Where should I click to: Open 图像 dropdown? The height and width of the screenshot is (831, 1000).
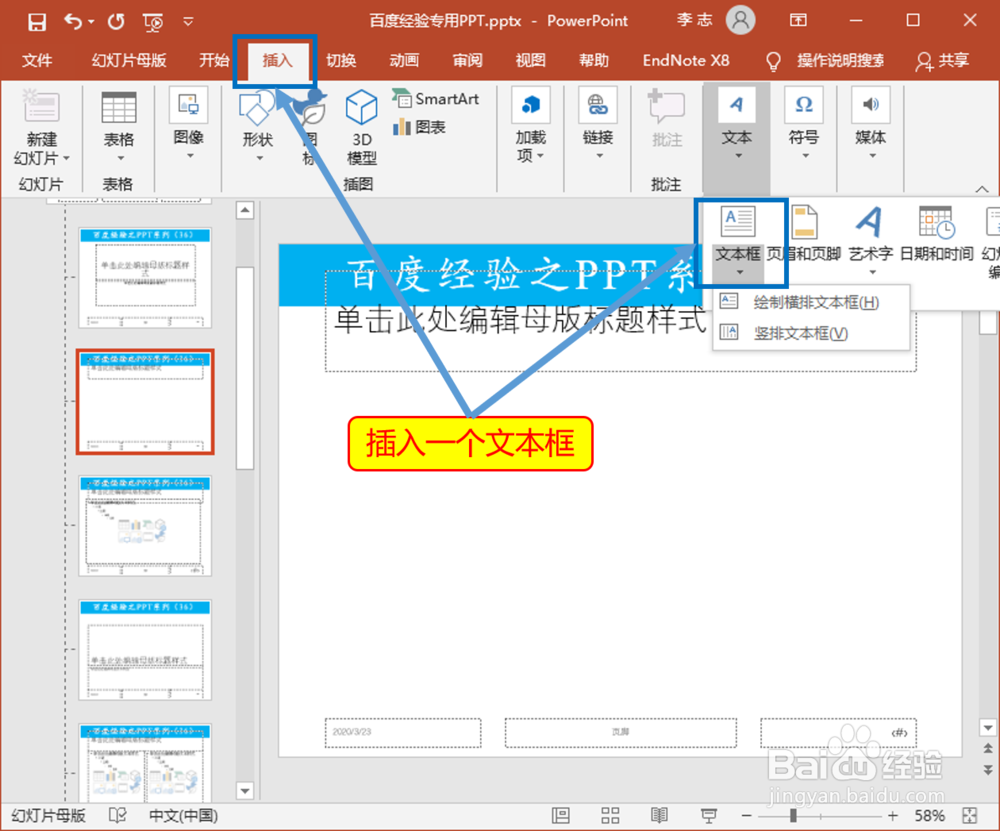[189, 124]
